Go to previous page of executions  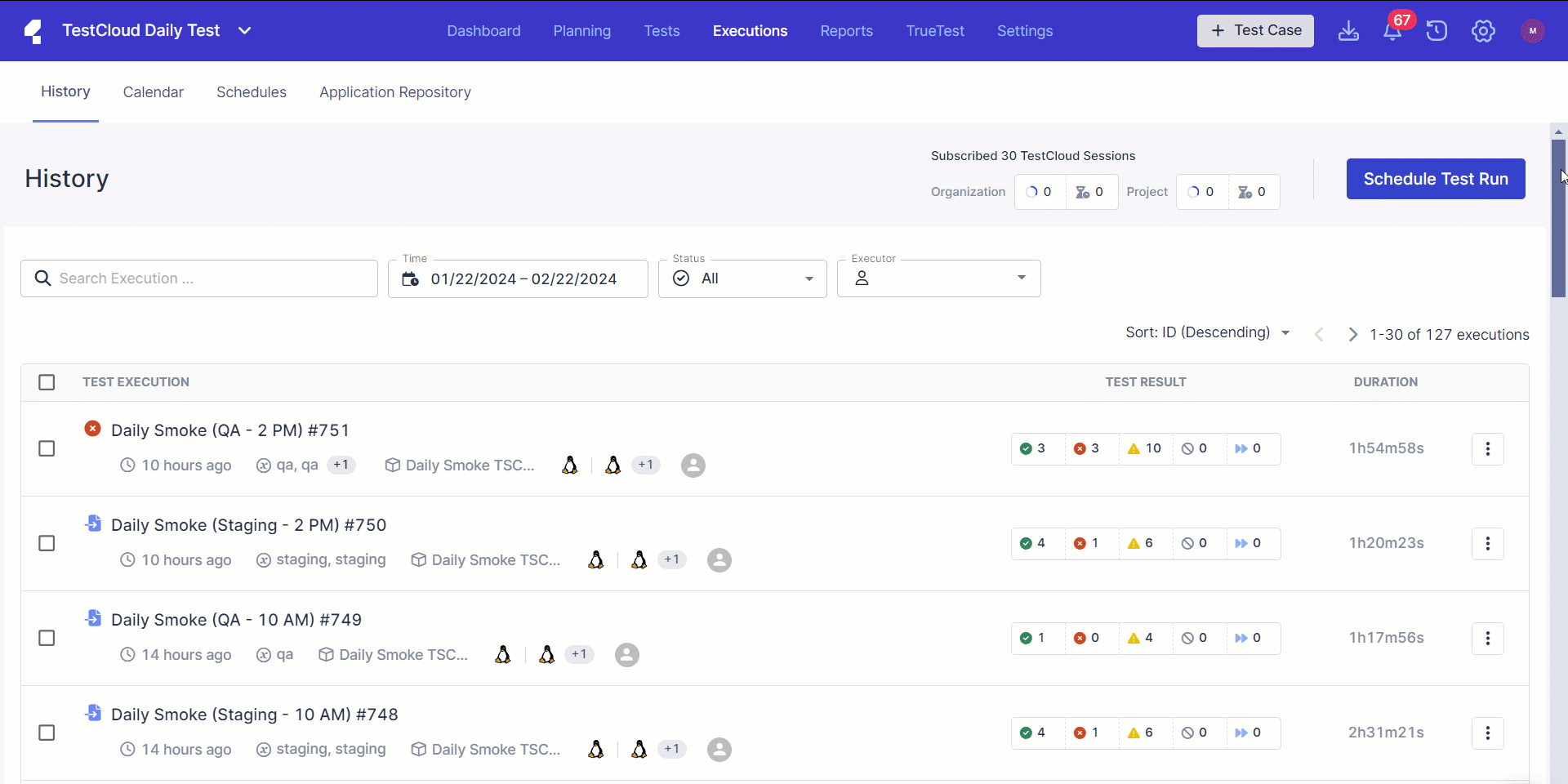click(1319, 334)
